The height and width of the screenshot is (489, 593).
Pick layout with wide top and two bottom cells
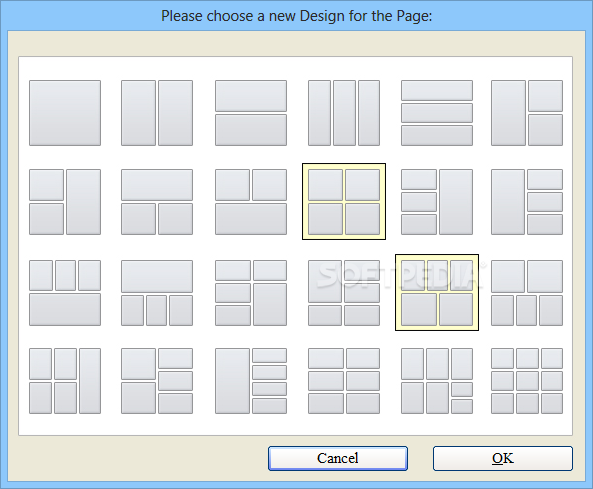(157, 202)
